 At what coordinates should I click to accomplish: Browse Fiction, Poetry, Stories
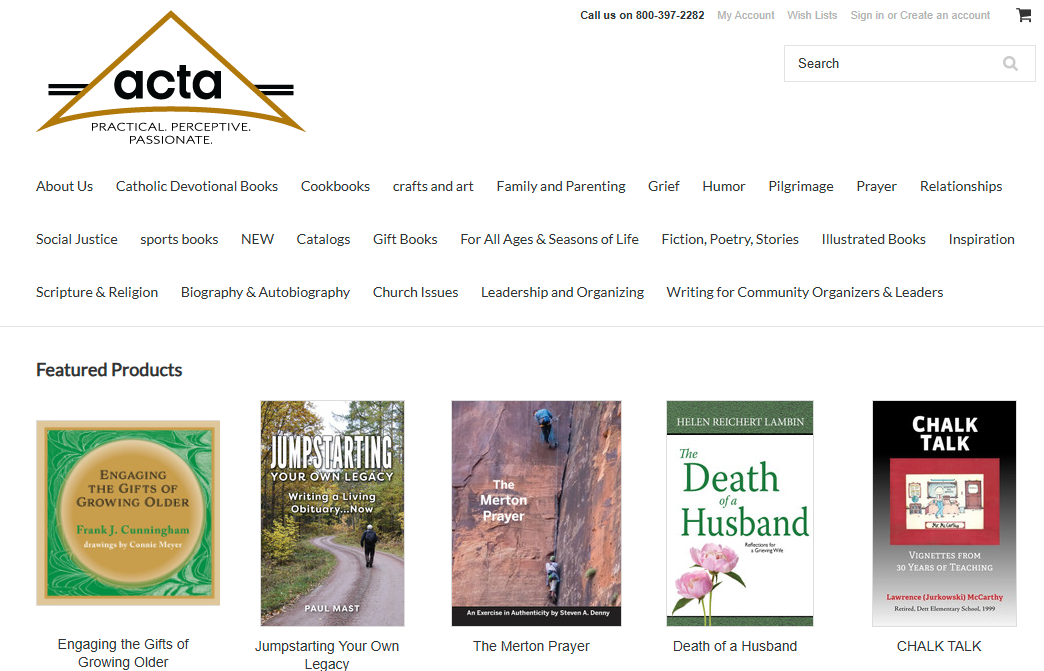tap(729, 239)
